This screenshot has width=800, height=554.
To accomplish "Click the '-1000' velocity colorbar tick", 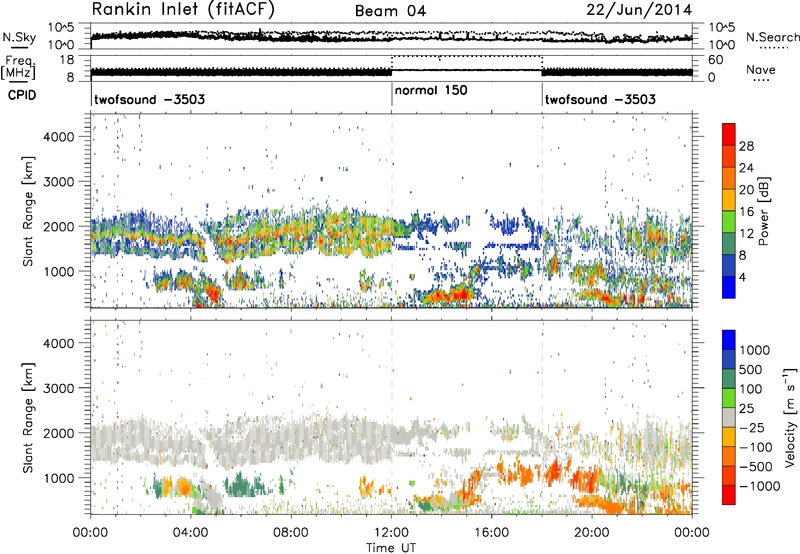I will tap(759, 486).
